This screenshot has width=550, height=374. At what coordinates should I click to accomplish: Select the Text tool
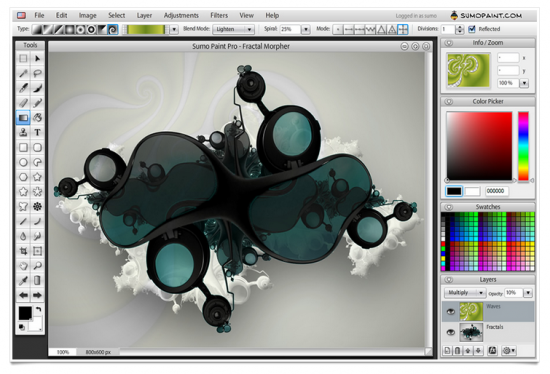(x=37, y=133)
